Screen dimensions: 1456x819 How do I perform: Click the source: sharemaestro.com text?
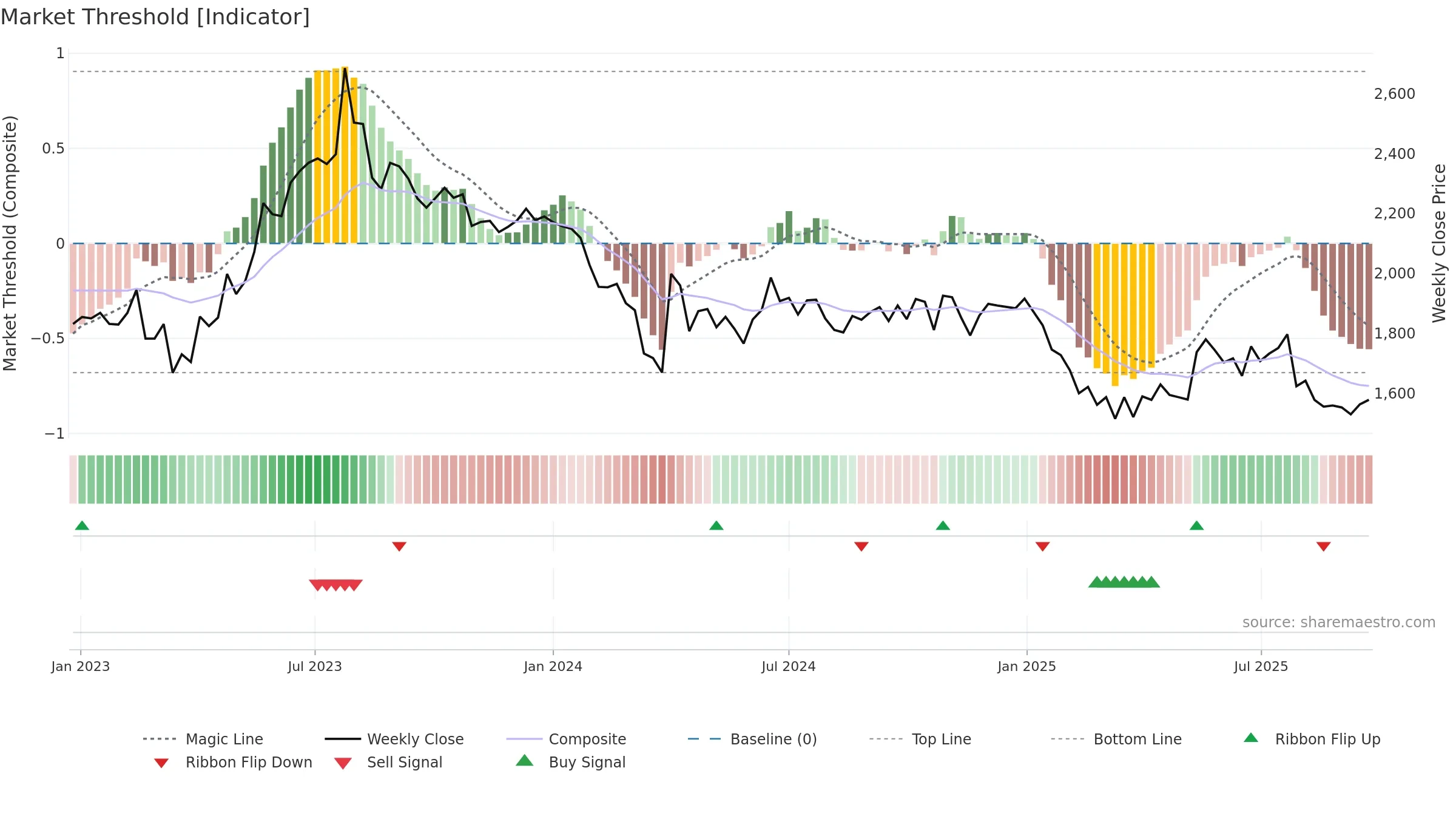coord(1339,622)
